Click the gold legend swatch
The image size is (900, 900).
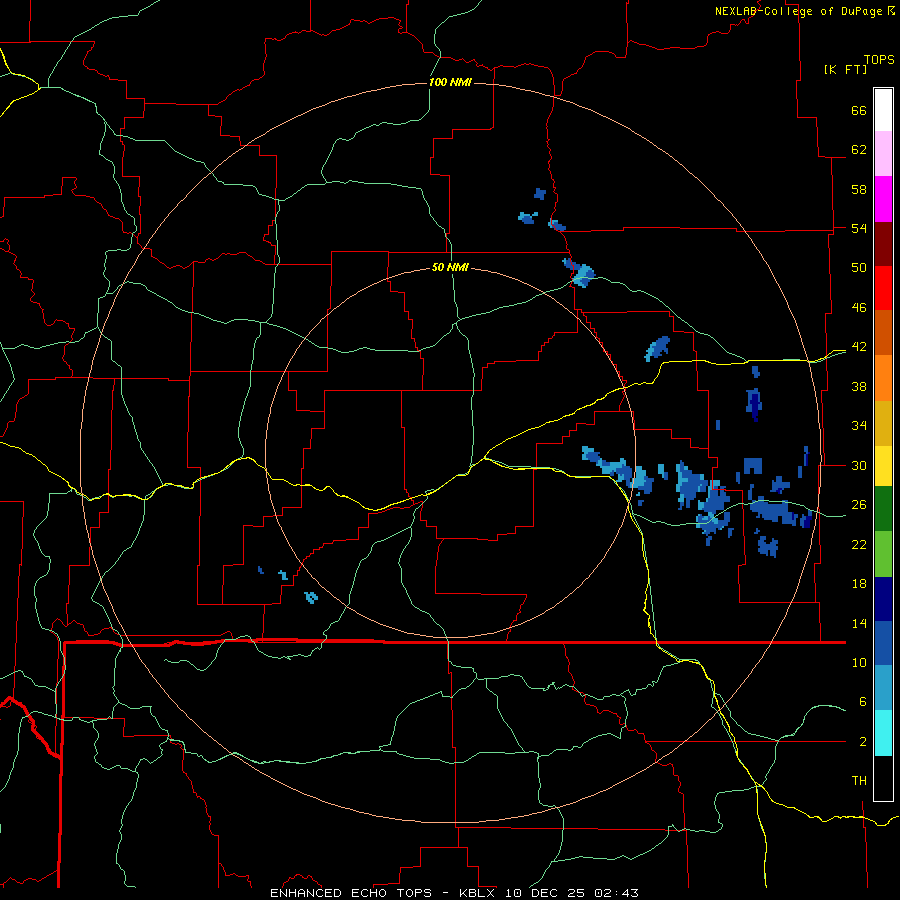(883, 423)
